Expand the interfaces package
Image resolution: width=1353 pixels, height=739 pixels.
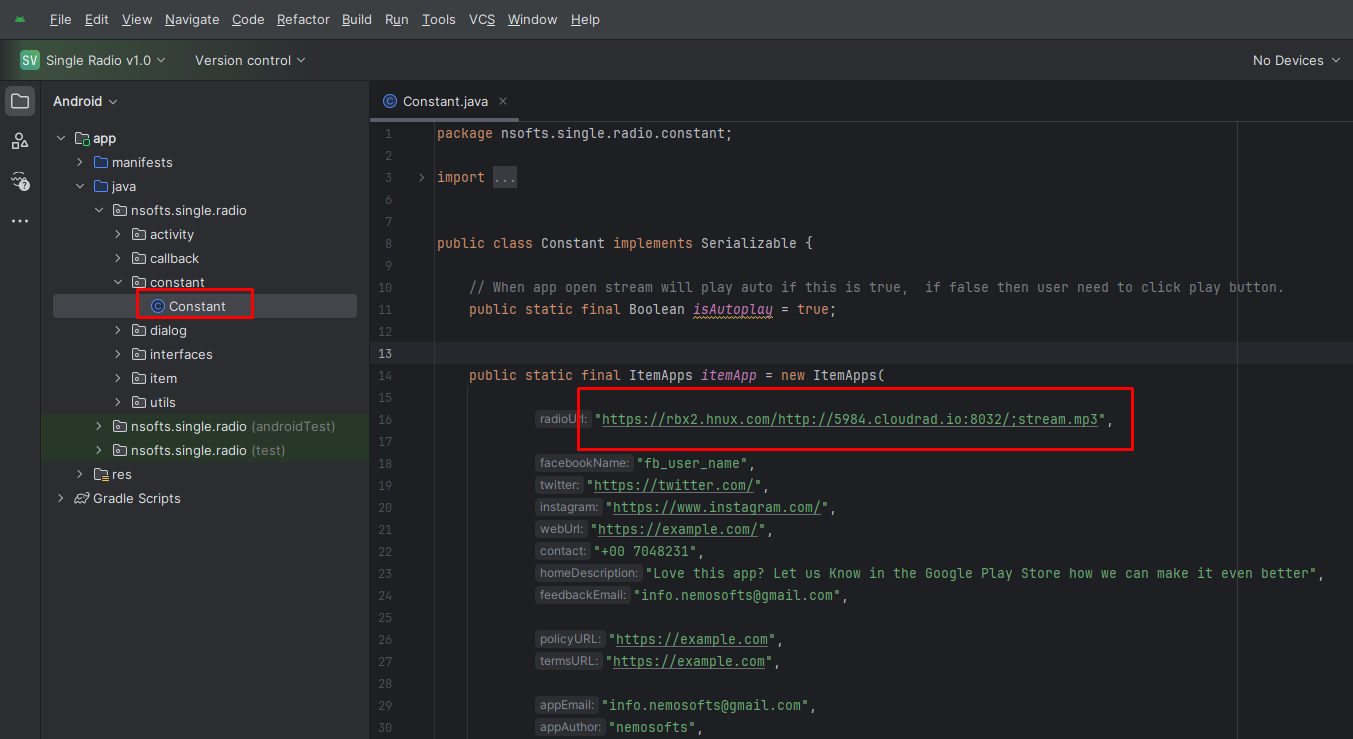[x=118, y=354]
